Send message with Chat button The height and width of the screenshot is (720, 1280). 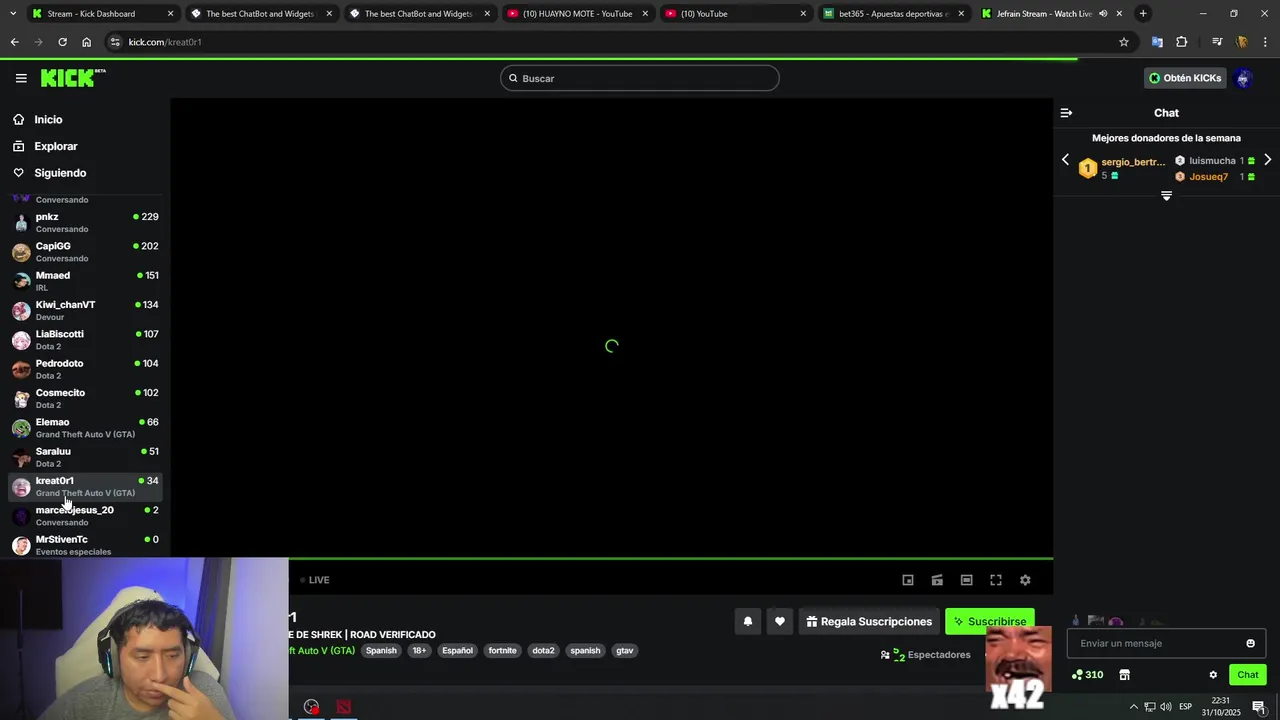tap(1247, 675)
